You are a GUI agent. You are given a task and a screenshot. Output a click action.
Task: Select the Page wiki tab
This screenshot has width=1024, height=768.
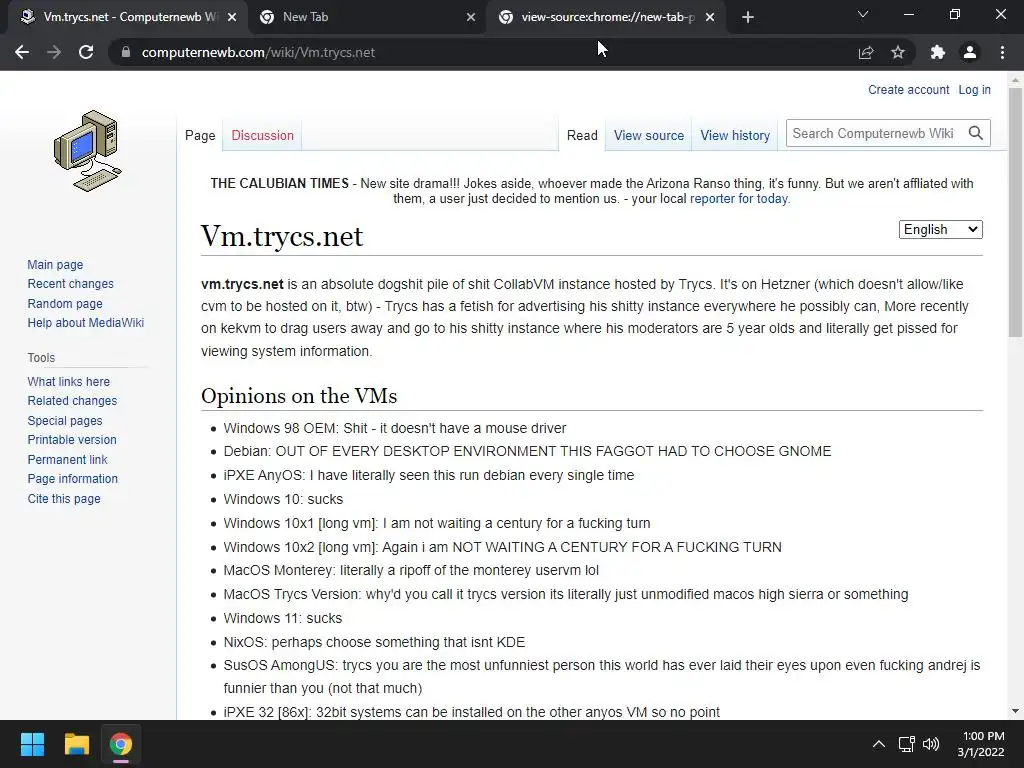click(x=200, y=135)
